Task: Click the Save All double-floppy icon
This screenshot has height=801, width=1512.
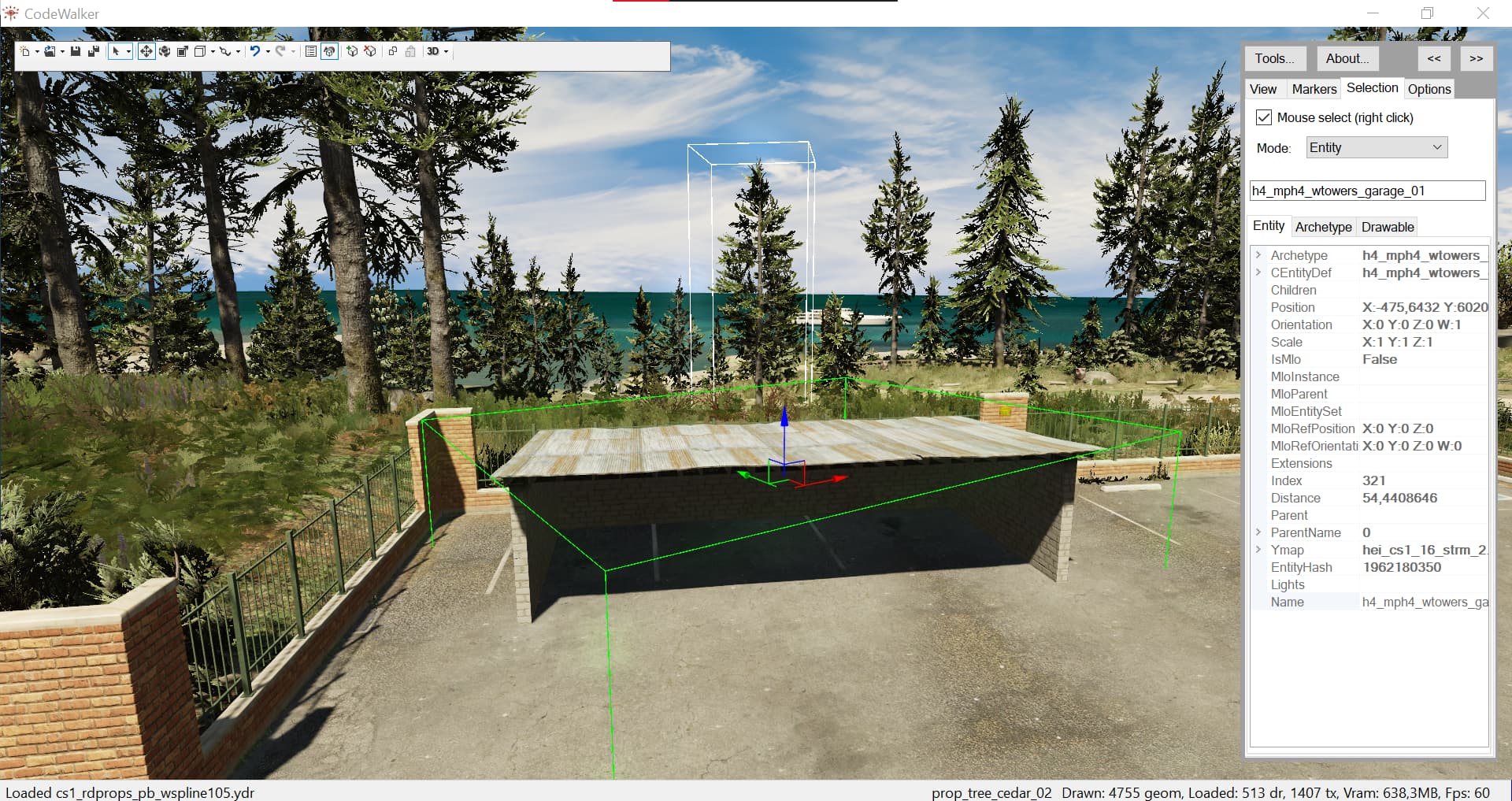Action: coord(94,51)
